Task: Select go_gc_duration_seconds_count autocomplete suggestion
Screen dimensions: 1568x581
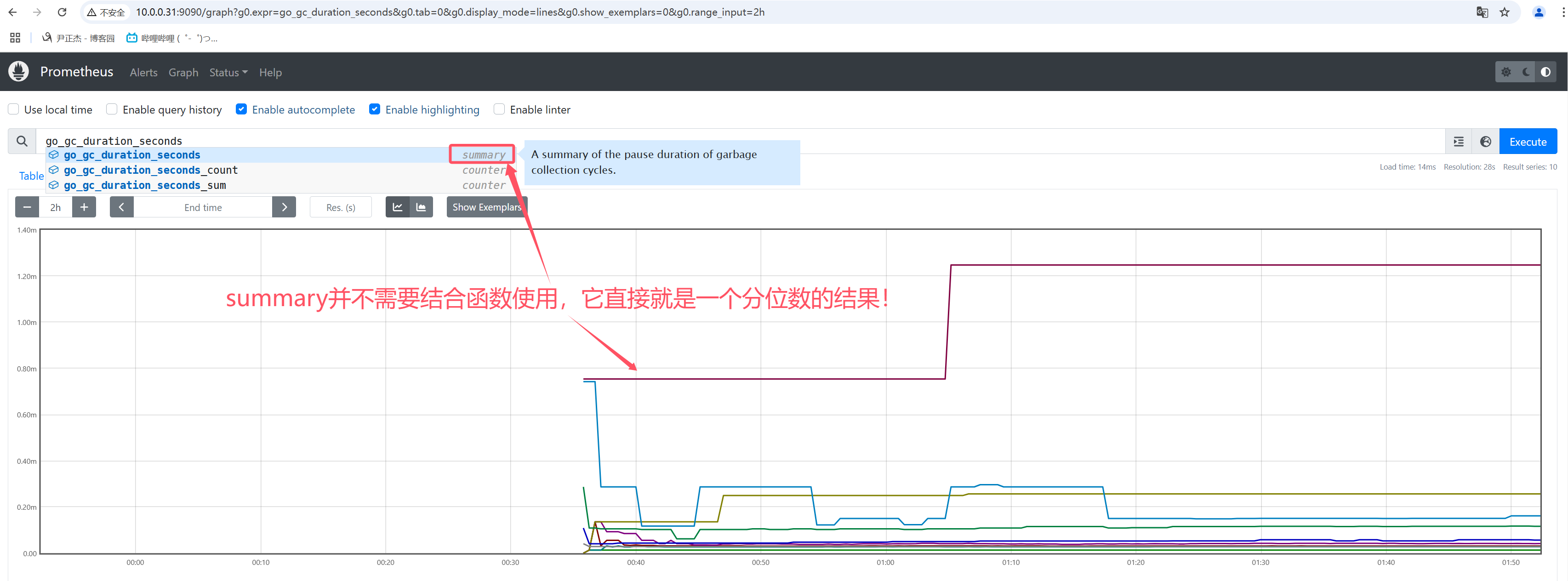Action: (150, 171)
